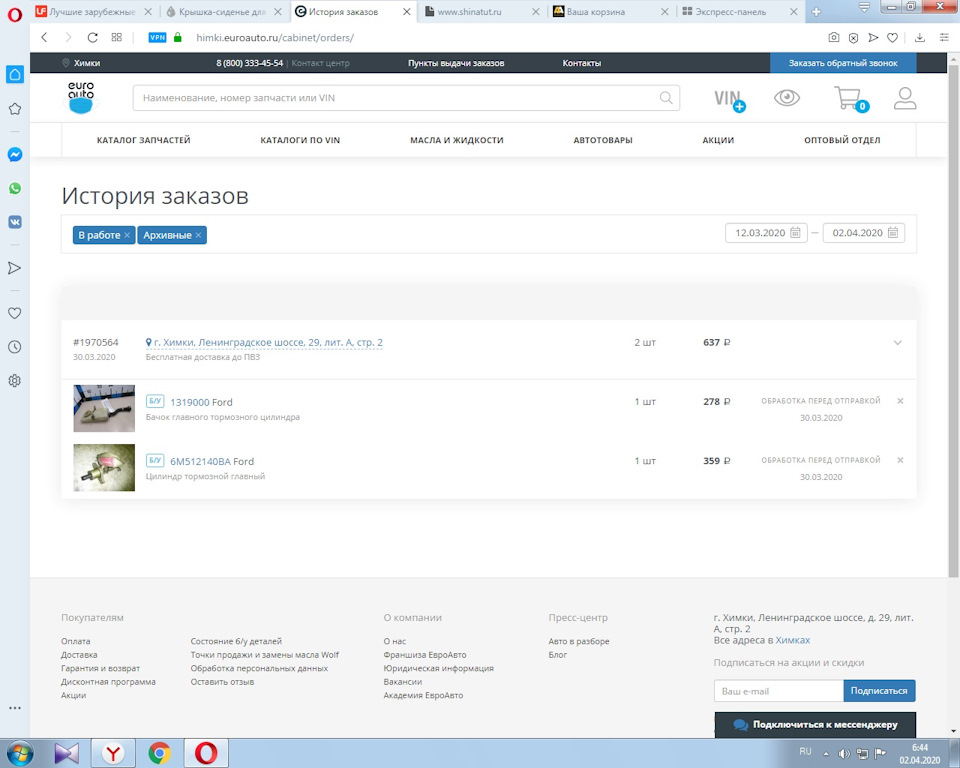Screen dimensions: 960x768
Task: Open heart pinboards icon in sidebar
Action: tap(15, 313)
